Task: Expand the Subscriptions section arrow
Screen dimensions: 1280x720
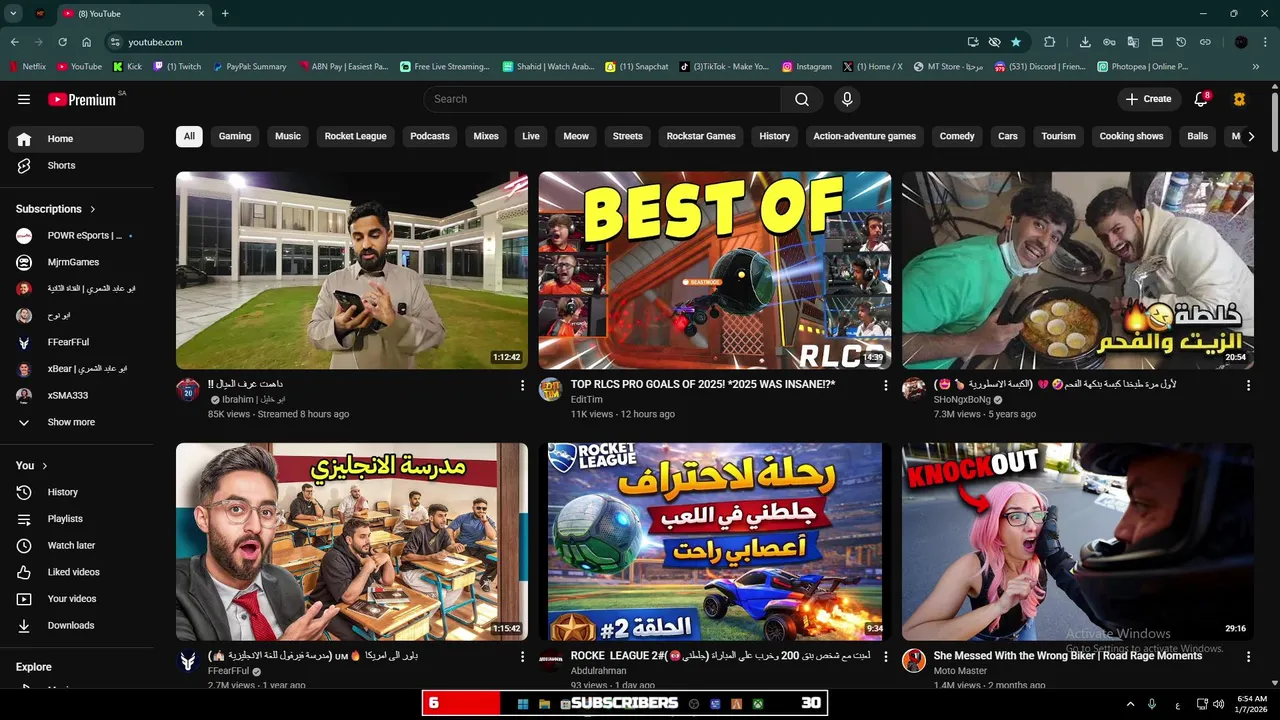Action: point(93,209)
